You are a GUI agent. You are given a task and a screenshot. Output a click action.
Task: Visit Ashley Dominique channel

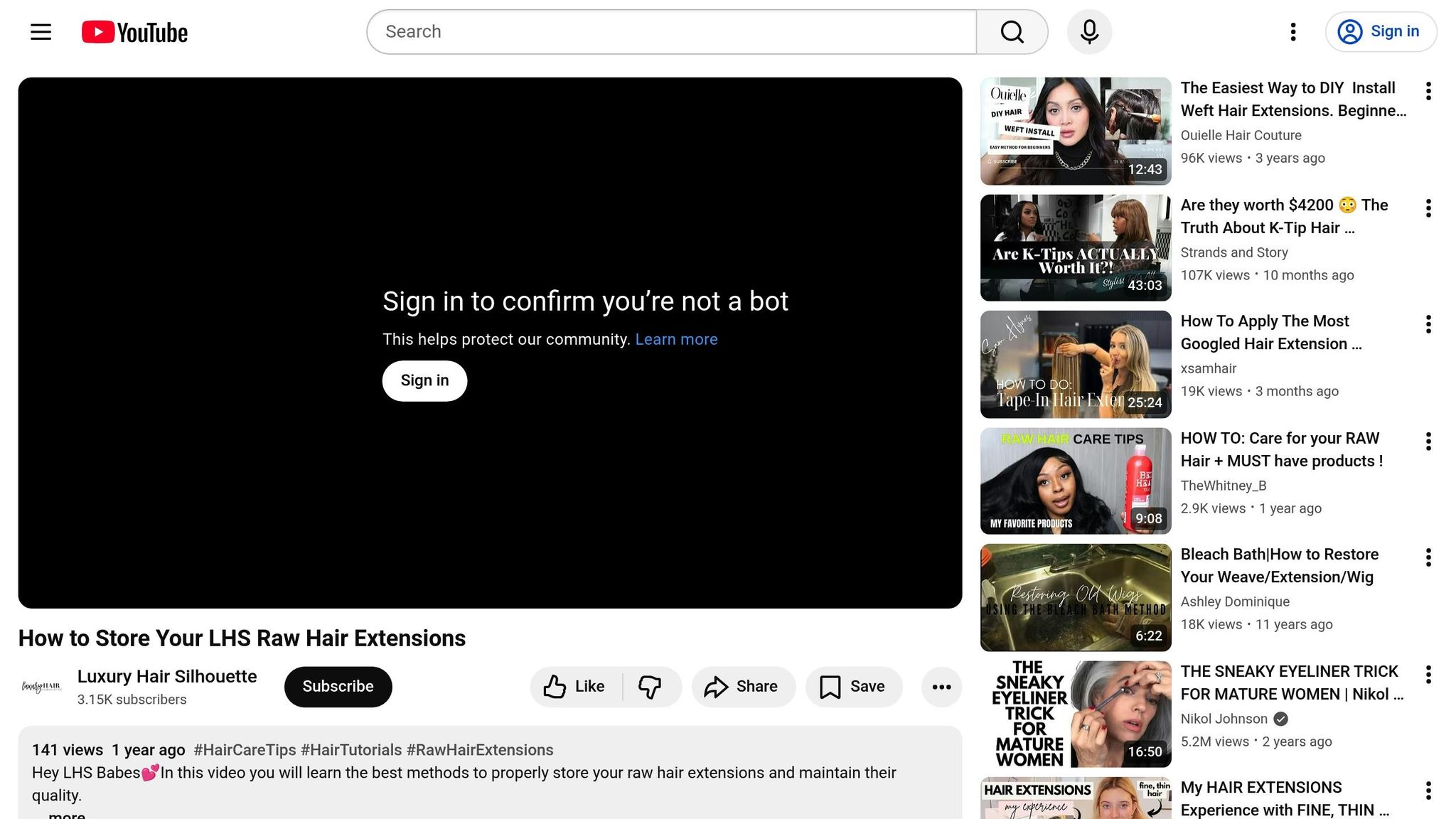tap(1235, 601)
